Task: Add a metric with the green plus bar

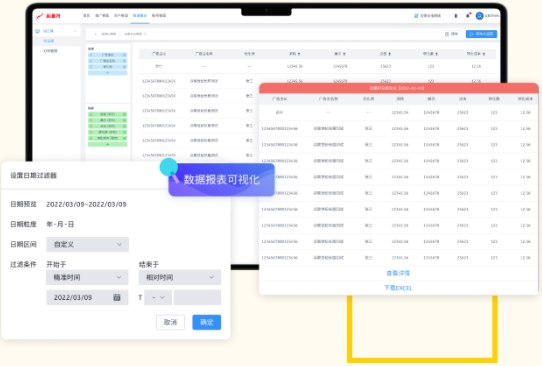Action: (108, 144)
